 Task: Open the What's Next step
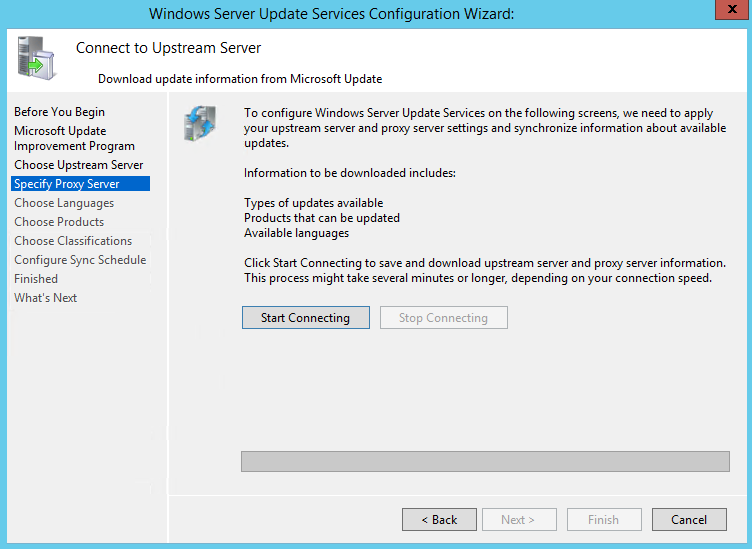pos(45,298)
